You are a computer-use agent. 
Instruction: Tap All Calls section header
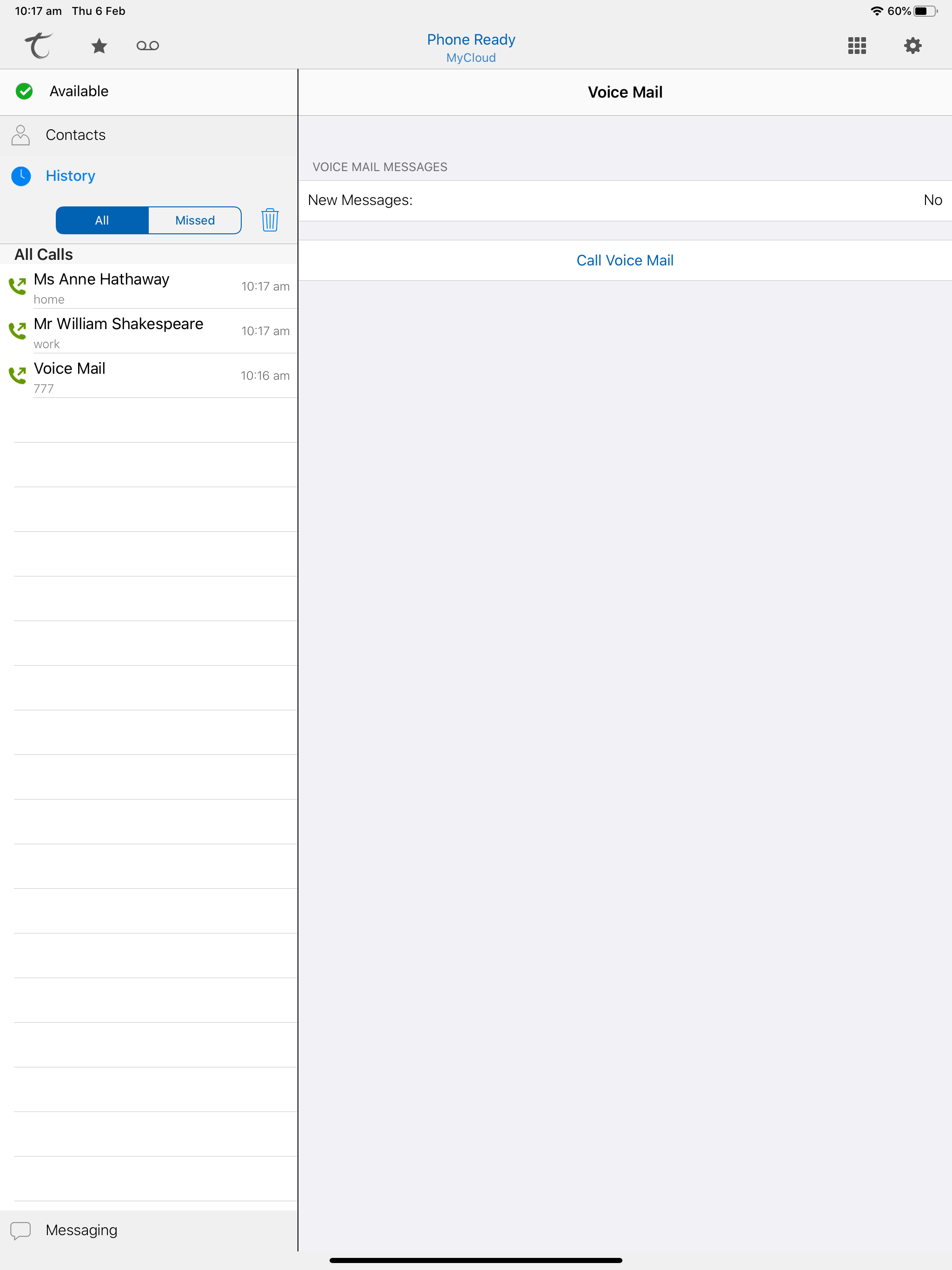(x=44, y=254)
